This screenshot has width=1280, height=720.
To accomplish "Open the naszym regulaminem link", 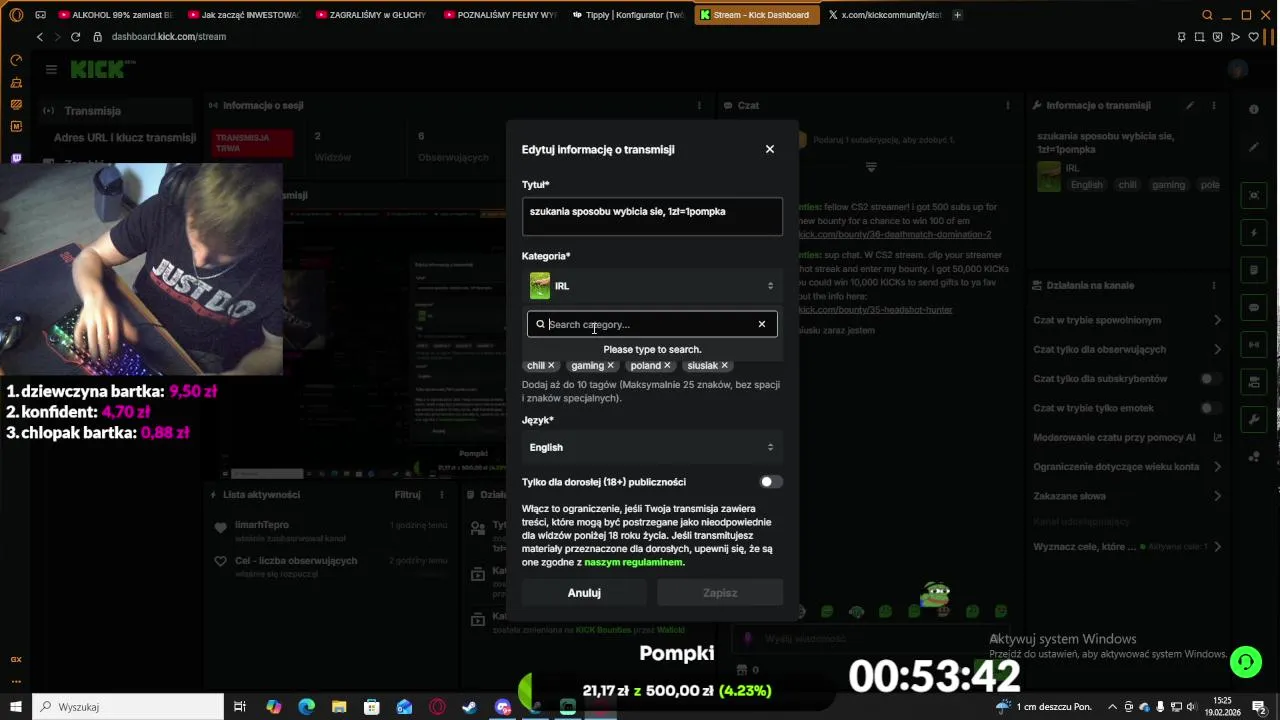I will point(633,562).
